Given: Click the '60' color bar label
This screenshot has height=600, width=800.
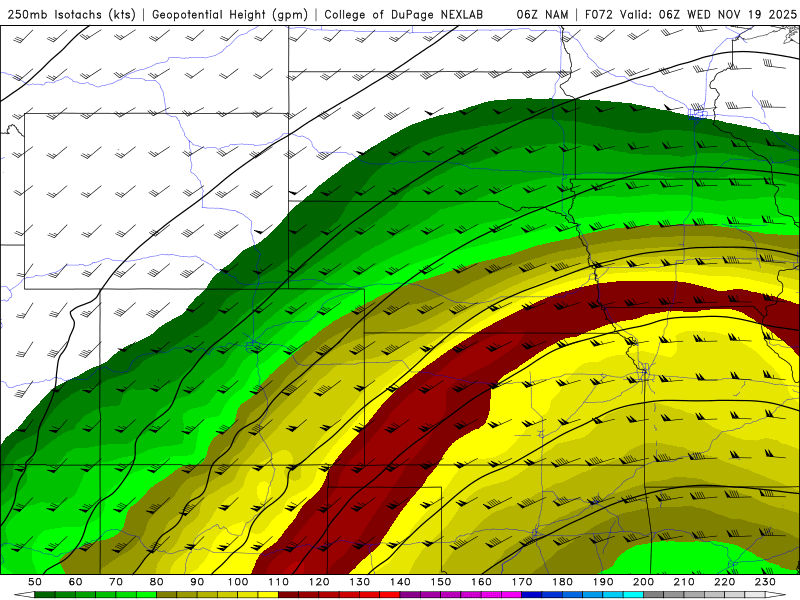Looking at the screenshot, I should (x=76, y=582).
